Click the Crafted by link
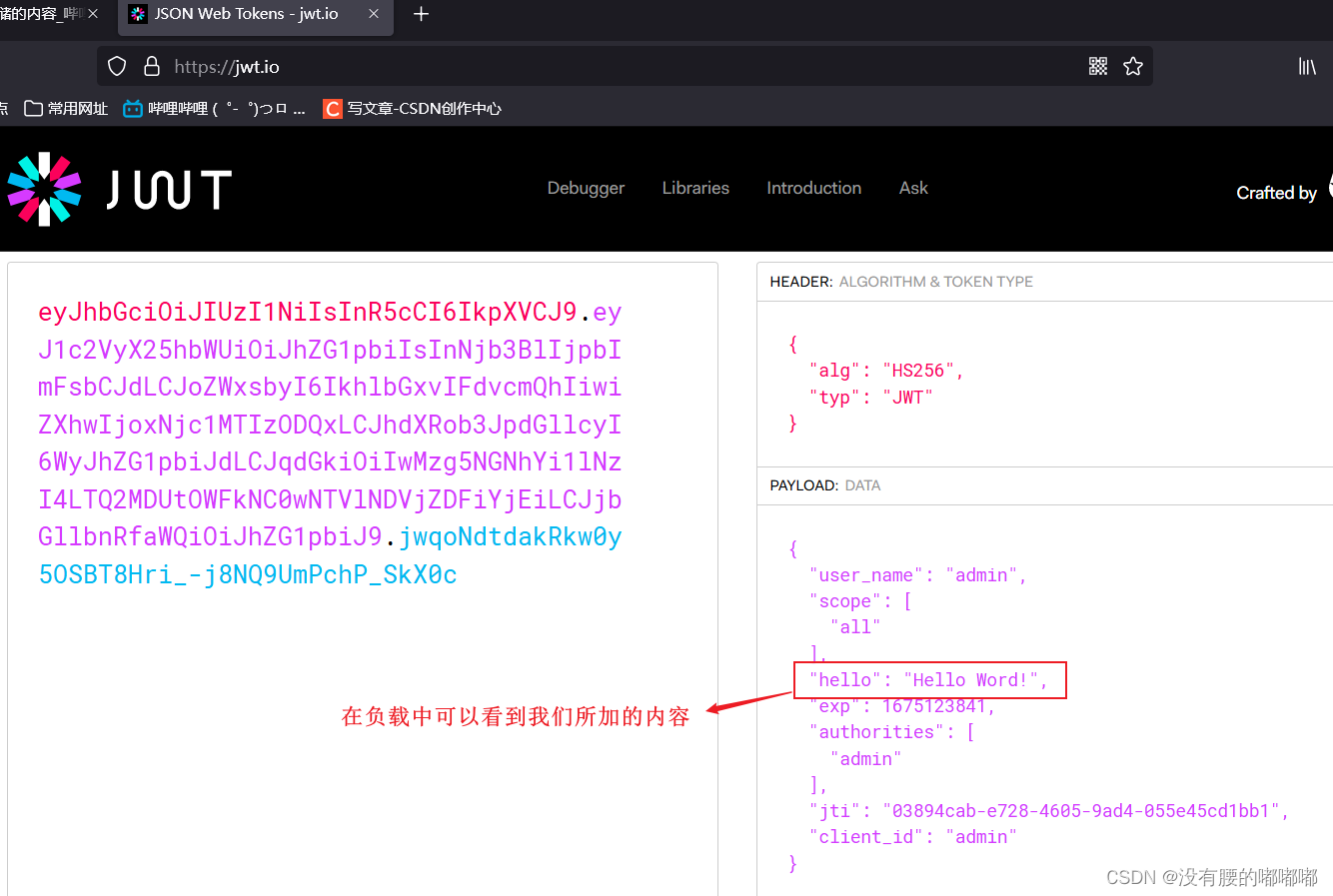 (x=1276, y=193)
